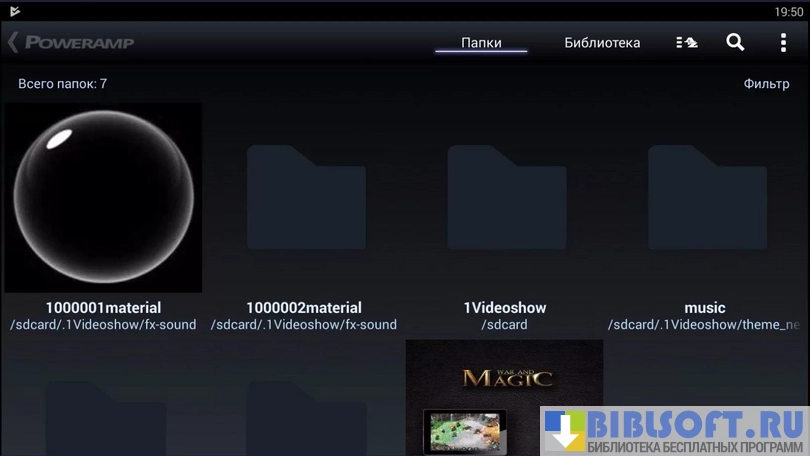Select the 1Videoshow folder title text
This screenshot has height=456, width=810.
505,308
